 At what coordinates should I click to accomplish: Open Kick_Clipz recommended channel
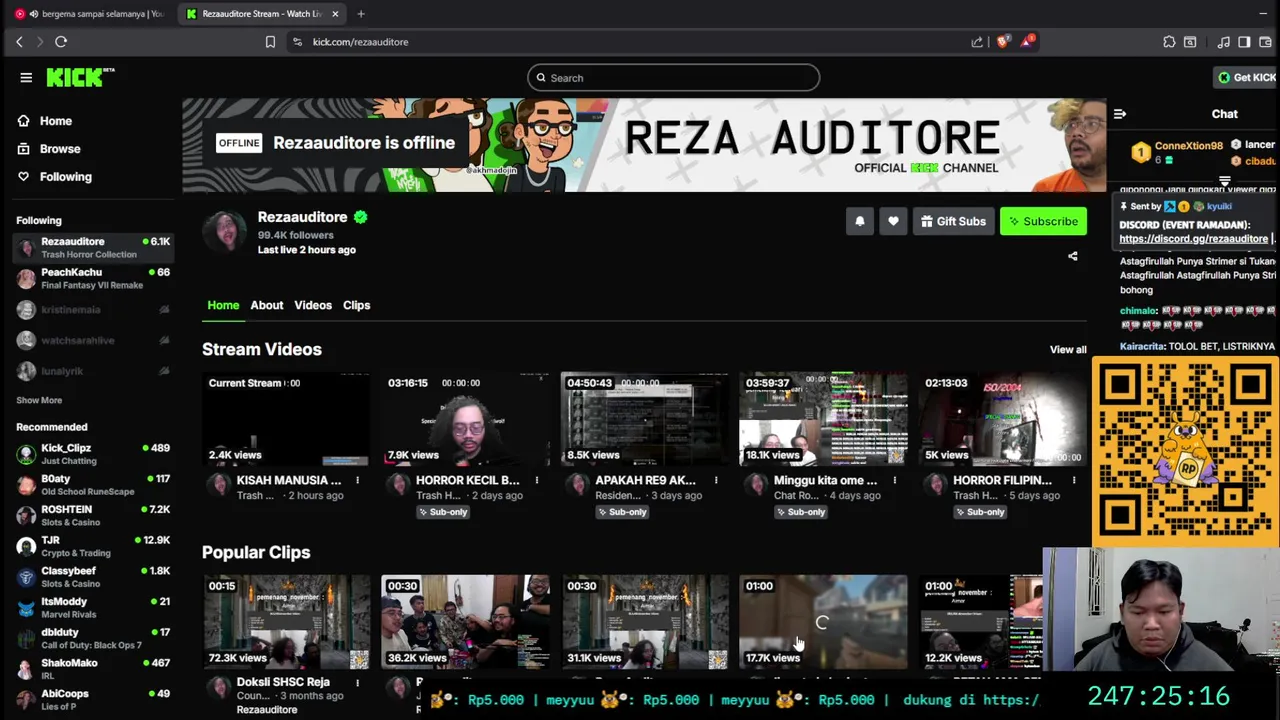coord(93,454)
